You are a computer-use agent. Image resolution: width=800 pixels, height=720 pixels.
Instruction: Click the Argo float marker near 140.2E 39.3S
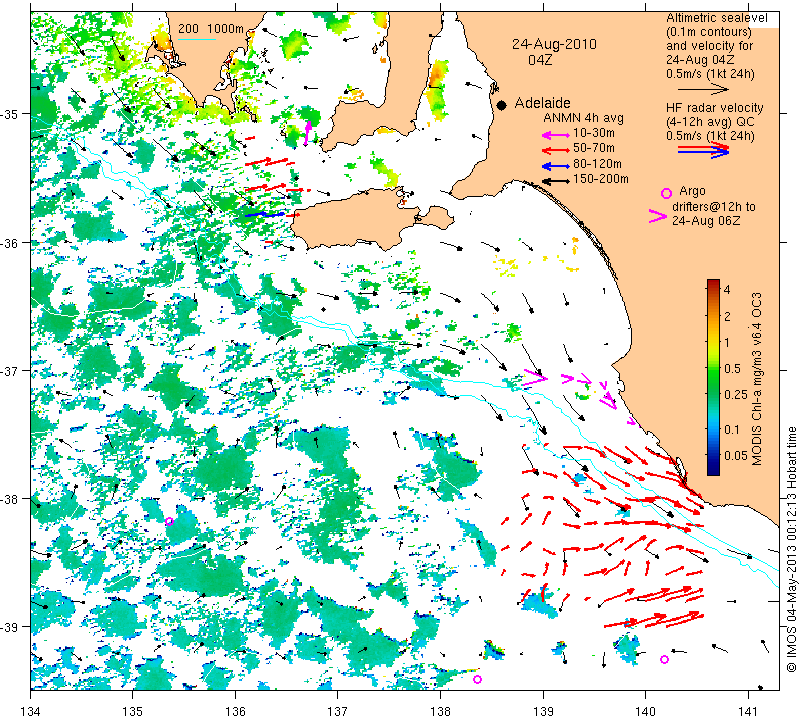[664, 659]
